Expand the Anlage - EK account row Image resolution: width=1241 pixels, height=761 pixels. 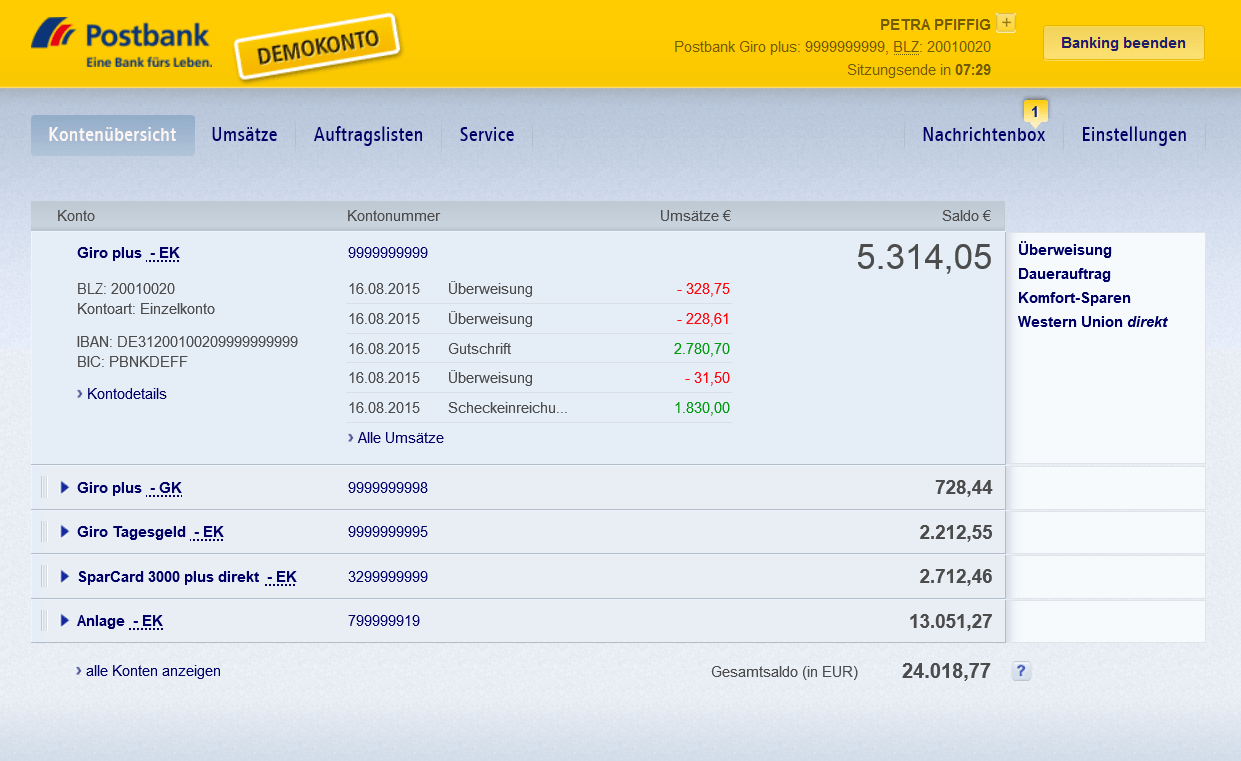pyautogui.click(x=65, y=621)
